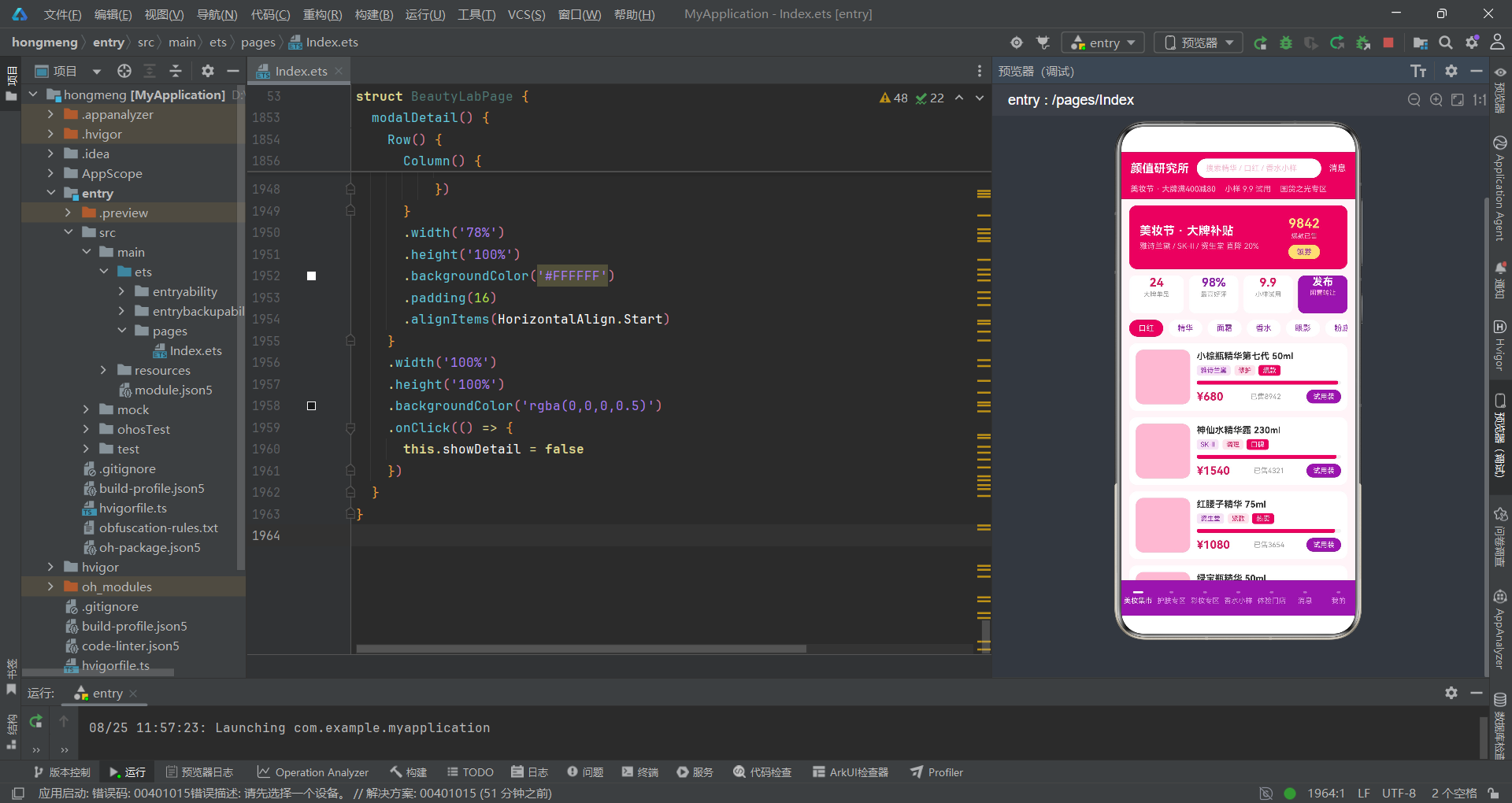Click the search field in phone preview

[x=1258, y=168]
